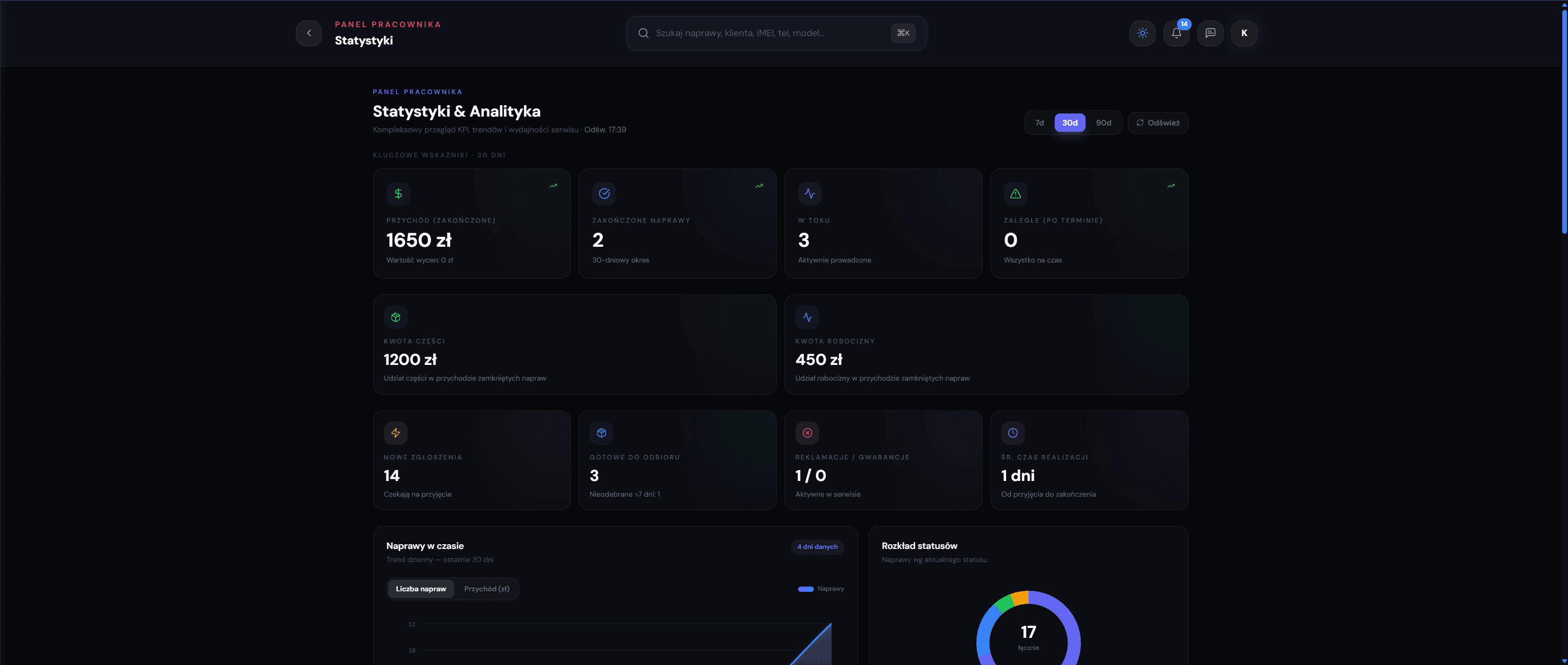Click the '1 dni' average time value
Viewport: 1568px width, 665px height.
coord(1018,476)
